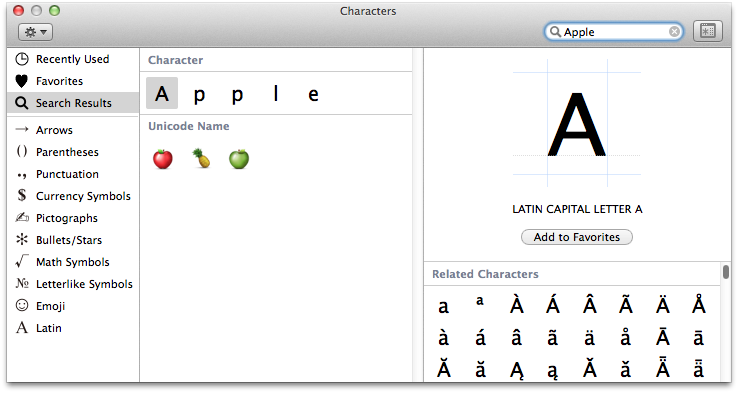Toggle the compact character viewer button
The image size is (738, 393).
tap(707, 32)
